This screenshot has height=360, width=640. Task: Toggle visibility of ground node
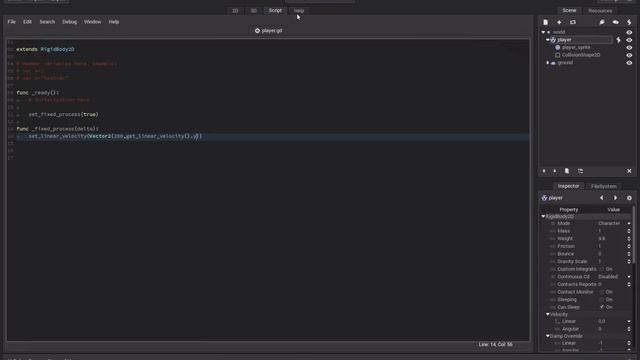point(629,63)
